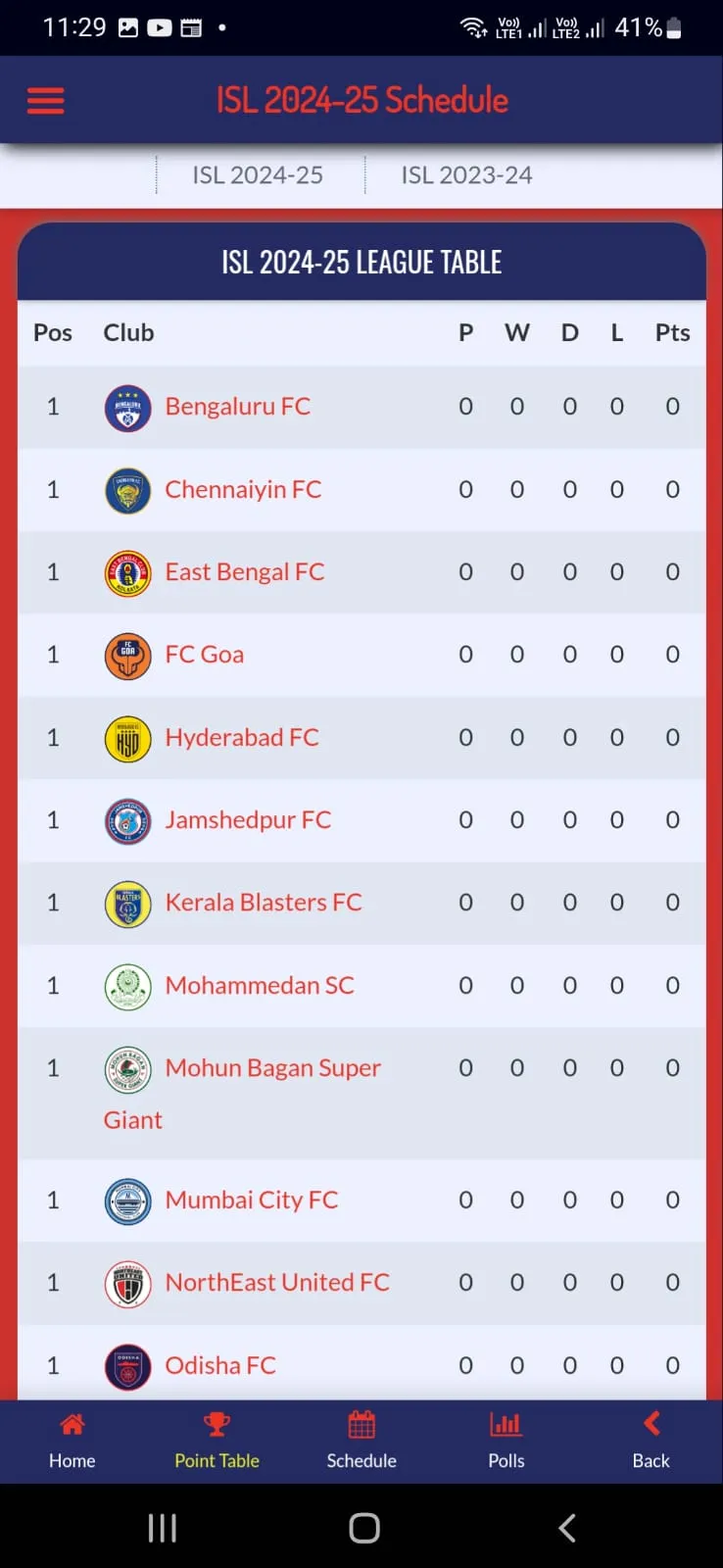Tap the FC Goa club logo
Viewport: 723px width, 1568px height.
127,656
